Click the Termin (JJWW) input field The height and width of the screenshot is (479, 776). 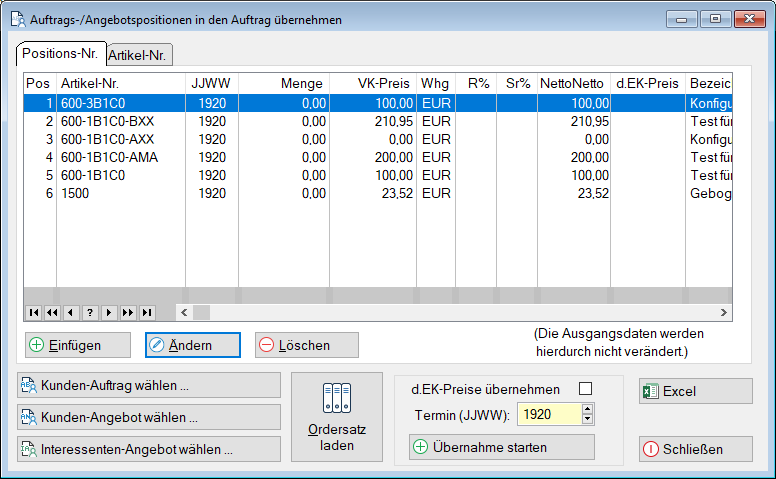548,414
